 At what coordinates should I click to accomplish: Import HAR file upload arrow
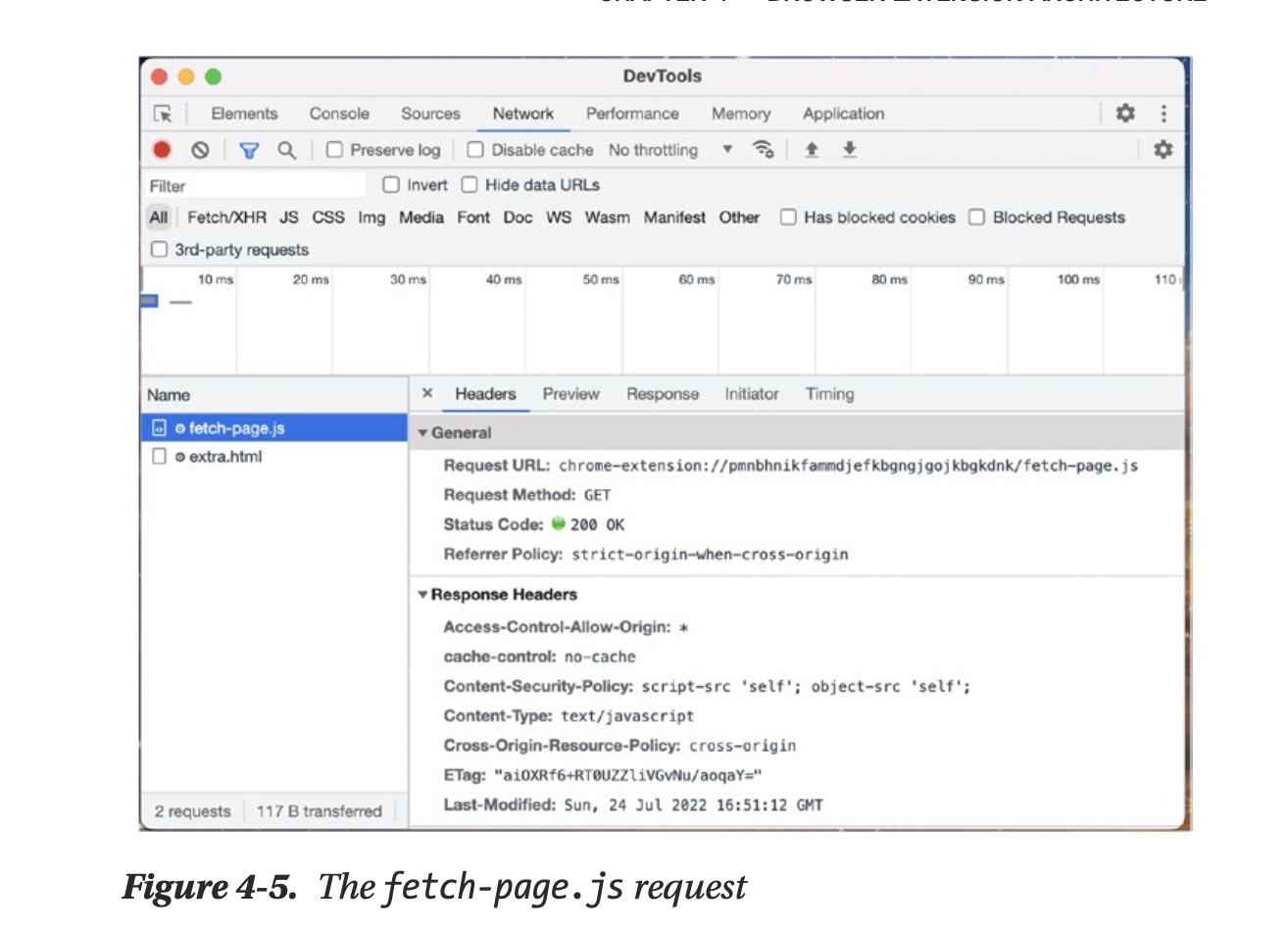tap(812, 149)
